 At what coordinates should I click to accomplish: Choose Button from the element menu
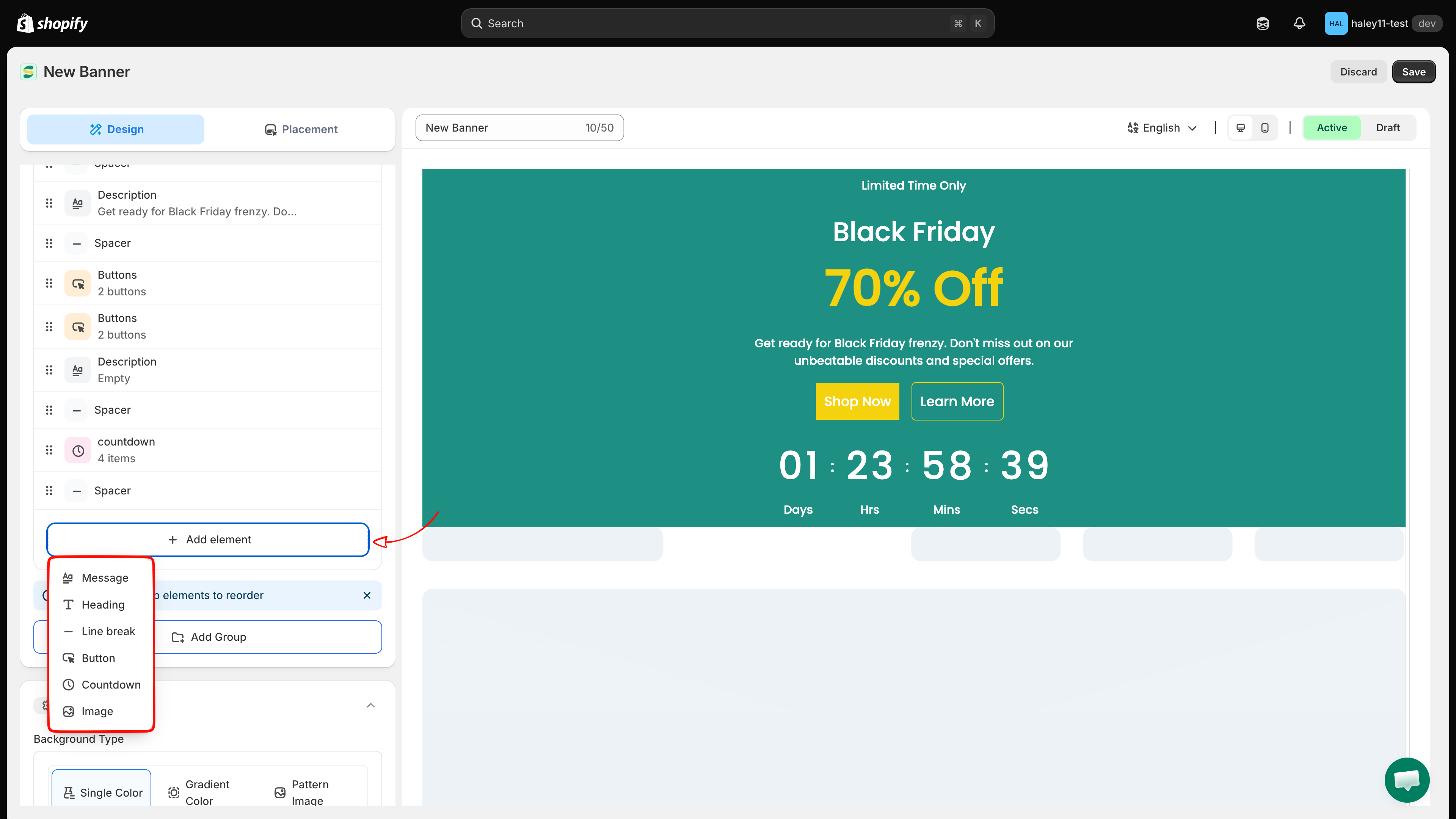click(102, 658)
